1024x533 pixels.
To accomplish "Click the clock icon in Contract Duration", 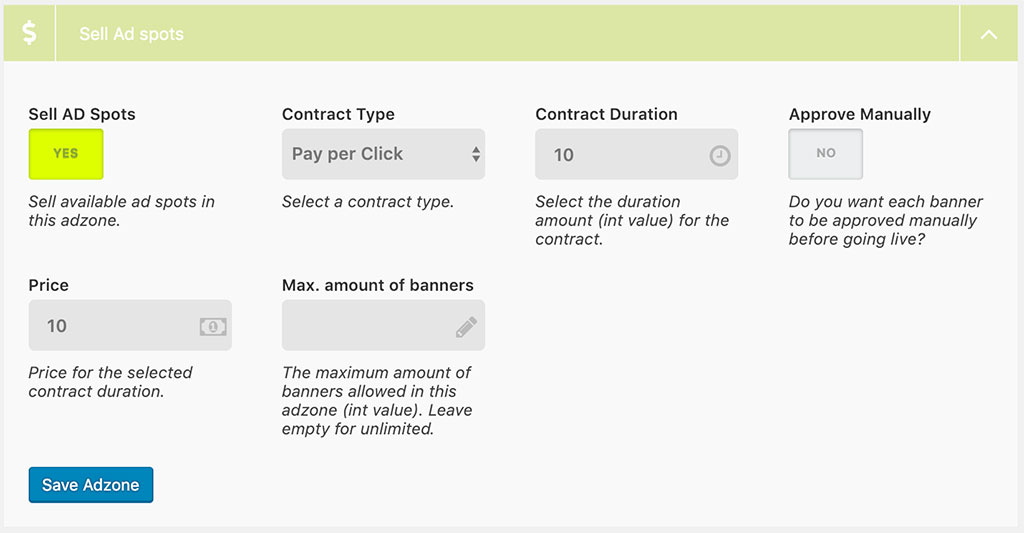I will (x=719, y=156).
